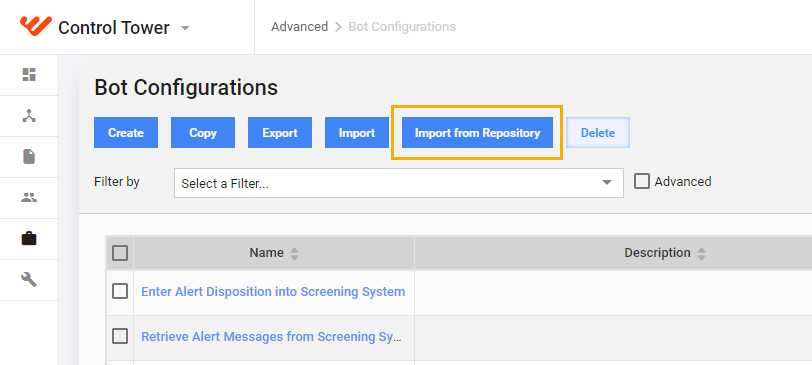Check the Enter Alert Disposition row checkbox

click(x=120, y=291)
